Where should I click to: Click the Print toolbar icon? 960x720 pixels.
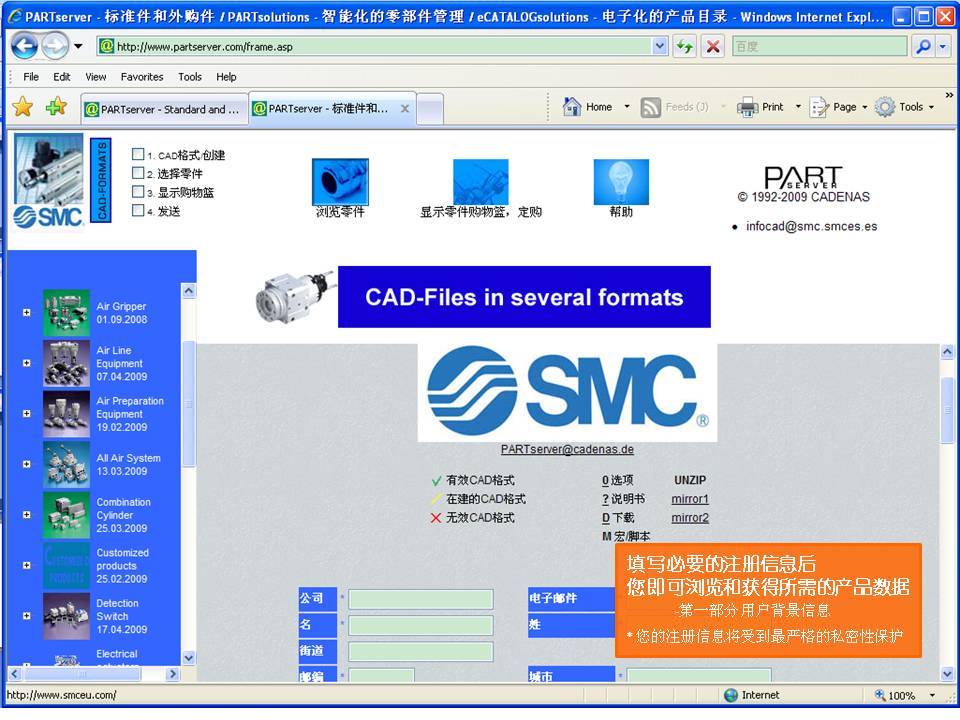point(747,107)
